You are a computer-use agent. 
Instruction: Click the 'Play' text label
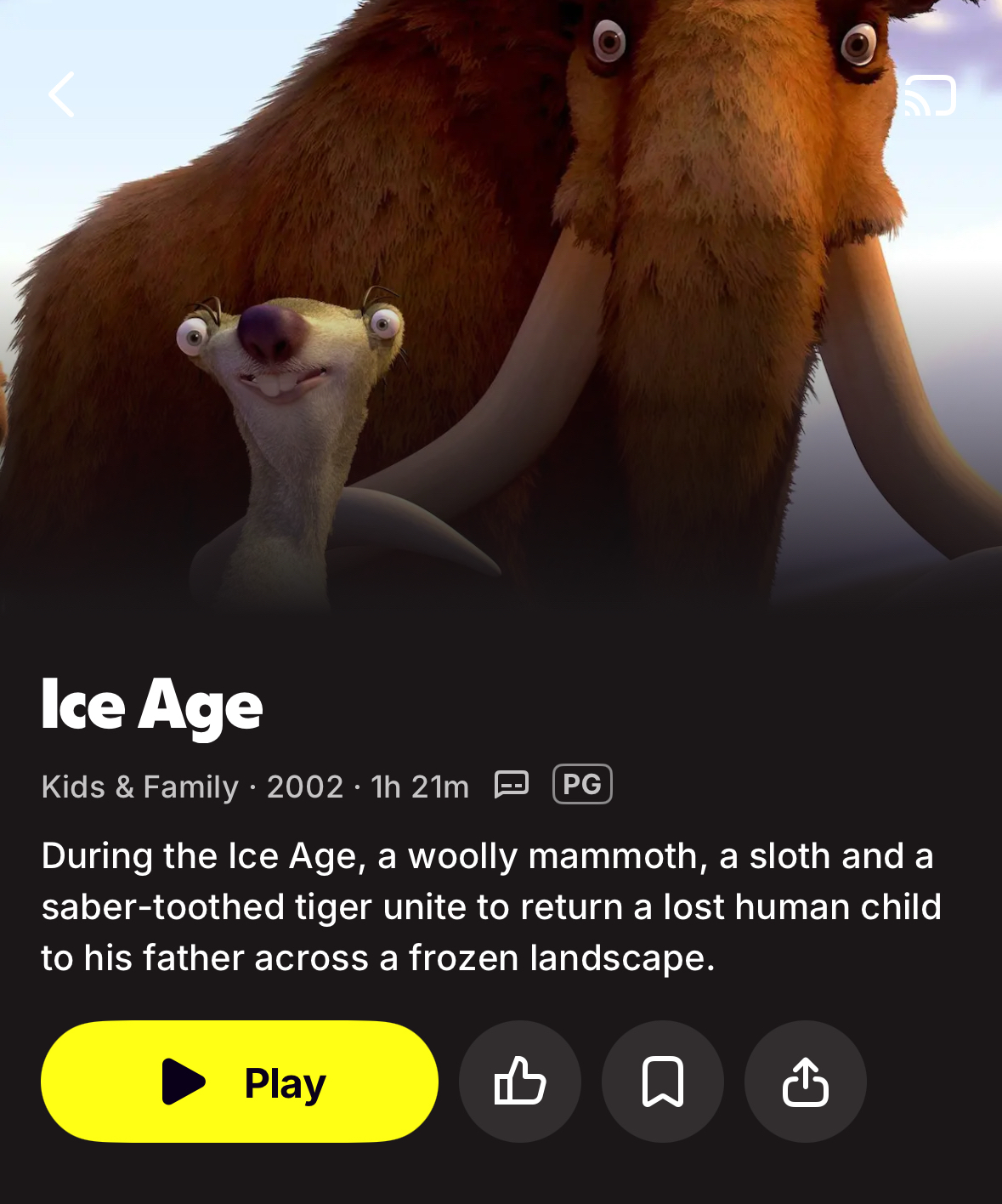[x=286, y=1083]
